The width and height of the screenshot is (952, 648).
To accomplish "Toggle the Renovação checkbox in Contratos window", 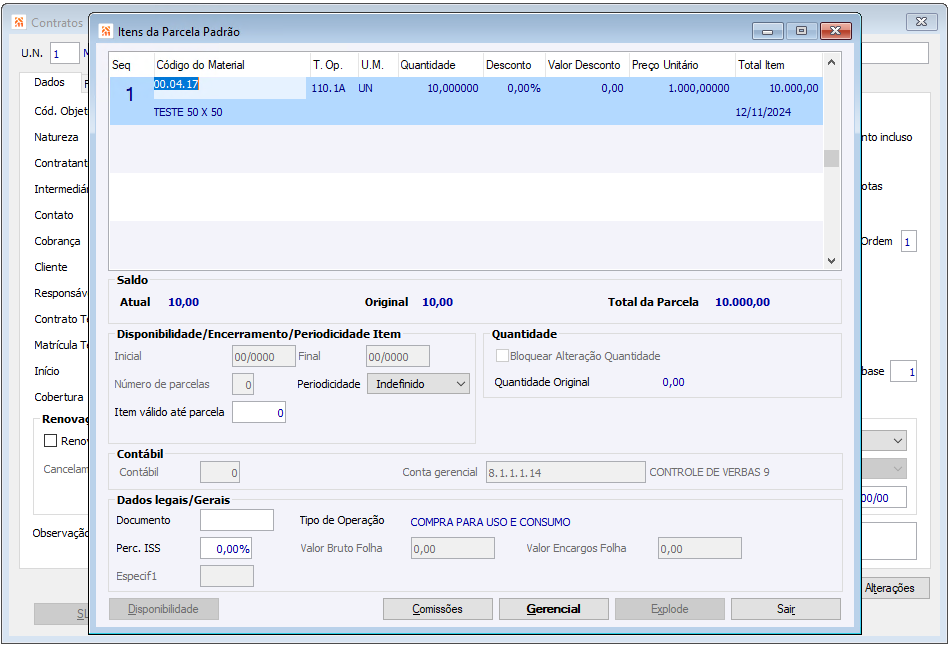I will point(50,441).
